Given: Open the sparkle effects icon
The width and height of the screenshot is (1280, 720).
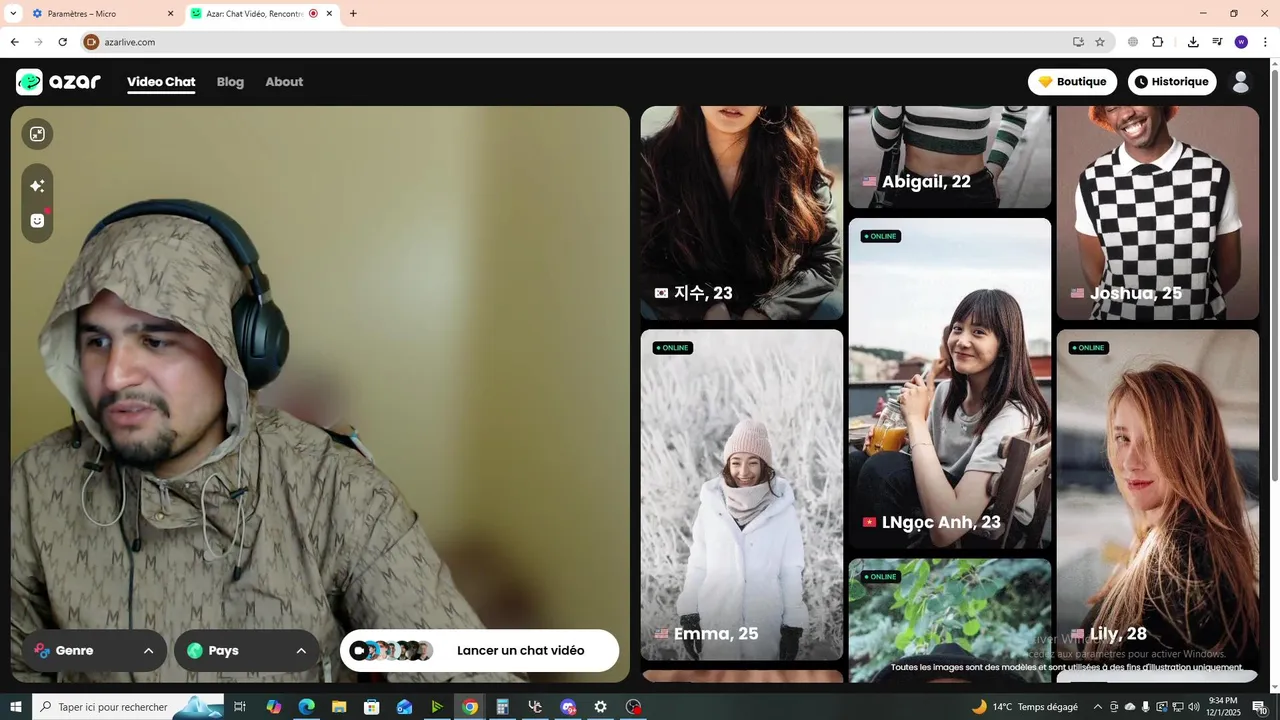Looking at the screenshot, I should pyautogui.click(x=37, y=186).
